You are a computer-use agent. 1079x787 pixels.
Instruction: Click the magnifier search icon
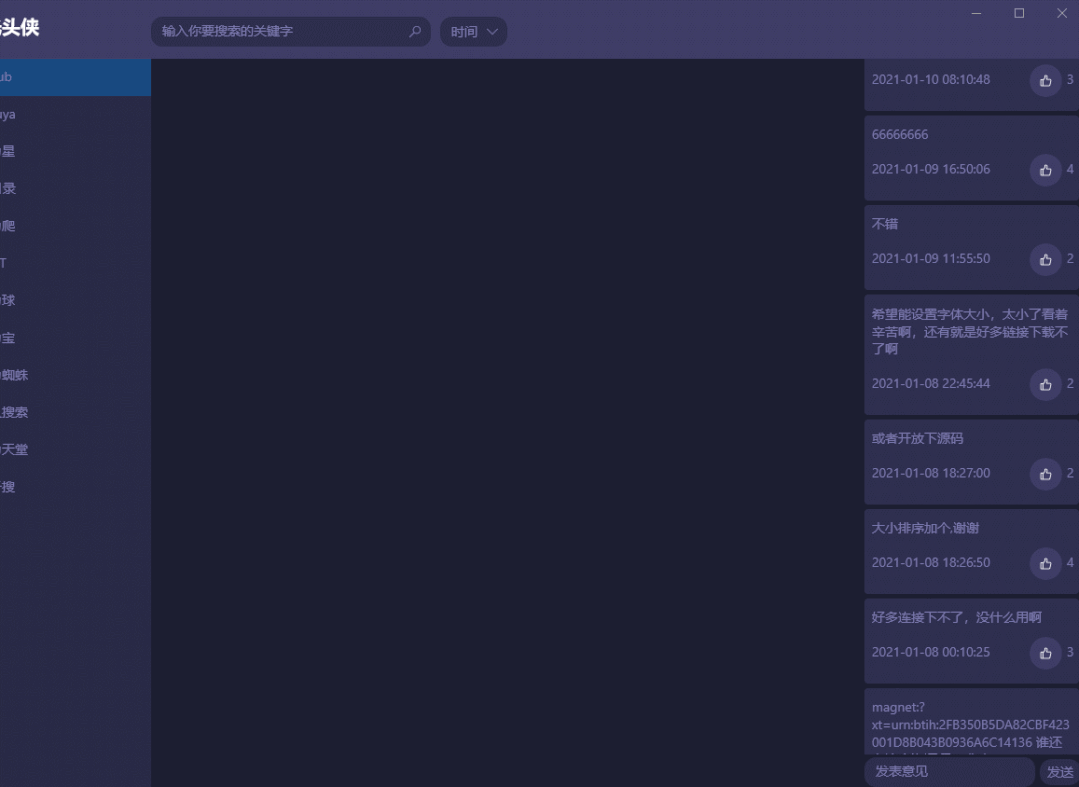click(x=415, y=32)
